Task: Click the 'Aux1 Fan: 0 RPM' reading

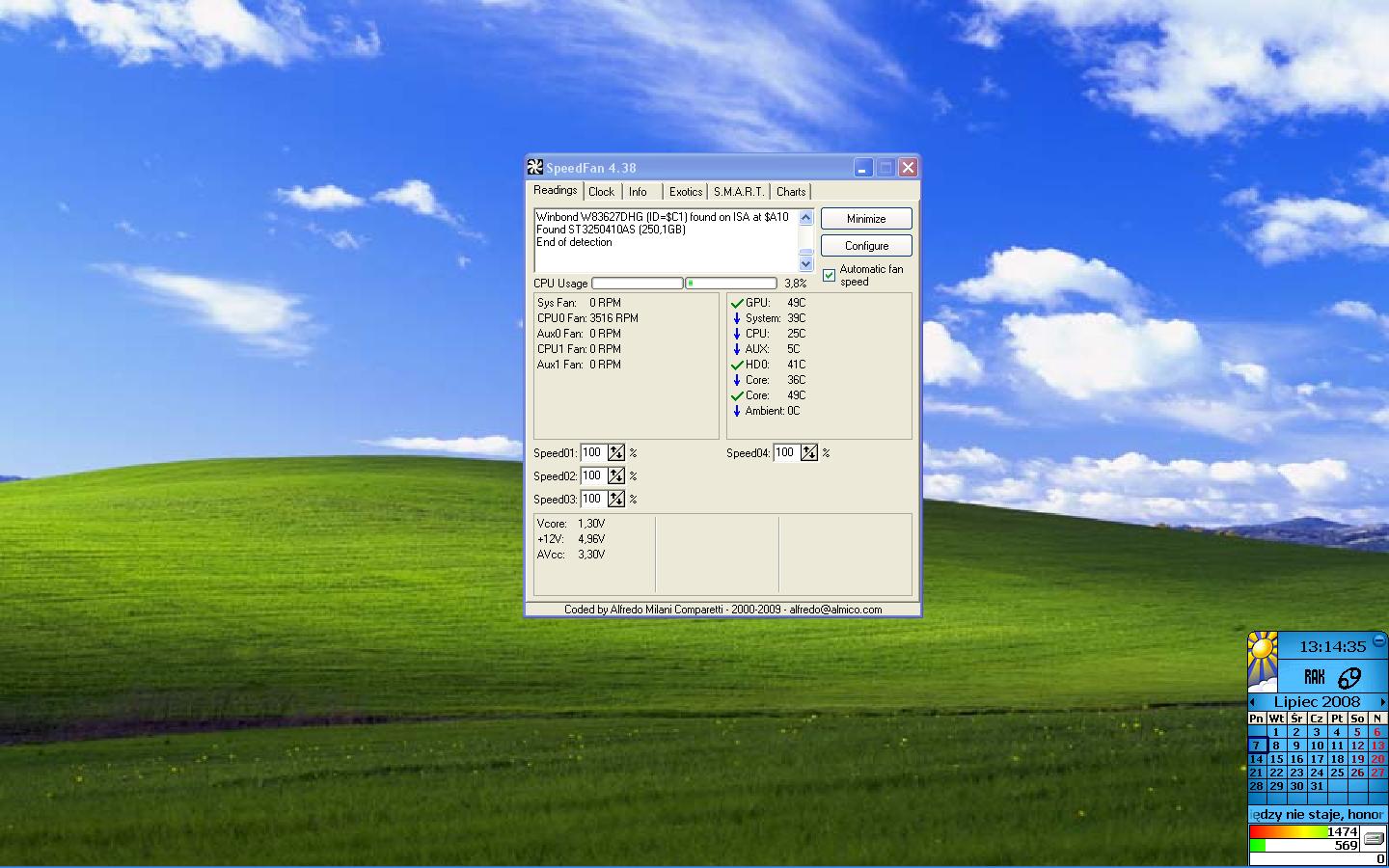Action: [579, 365]
